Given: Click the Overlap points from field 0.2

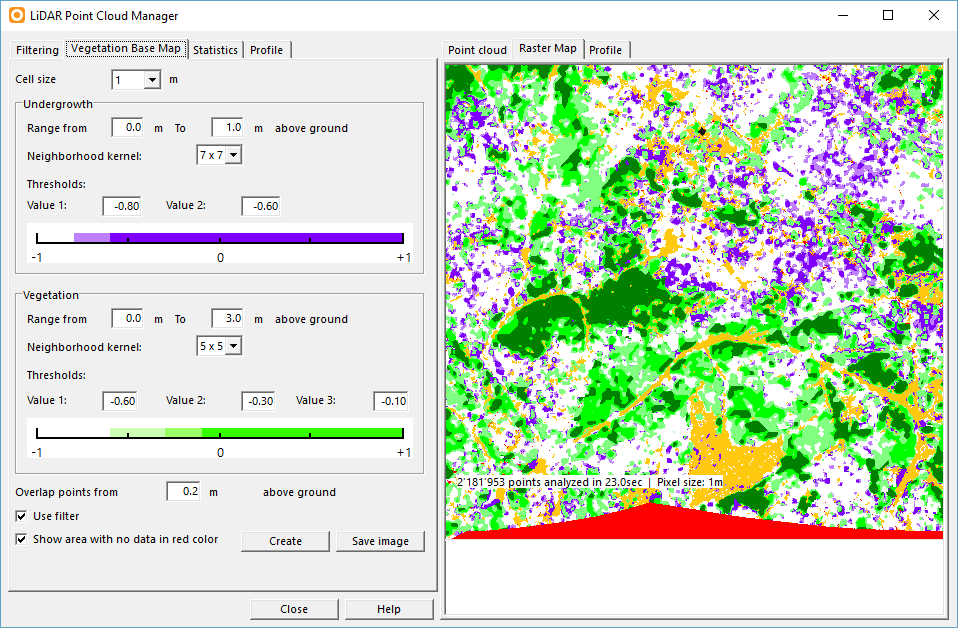Looking at the screenshot, I should pos(184,491).
